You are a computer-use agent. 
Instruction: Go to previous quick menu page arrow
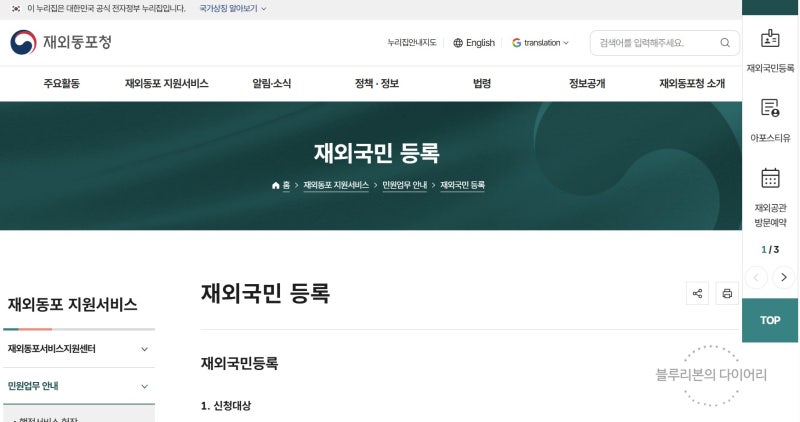pos(756,277)
